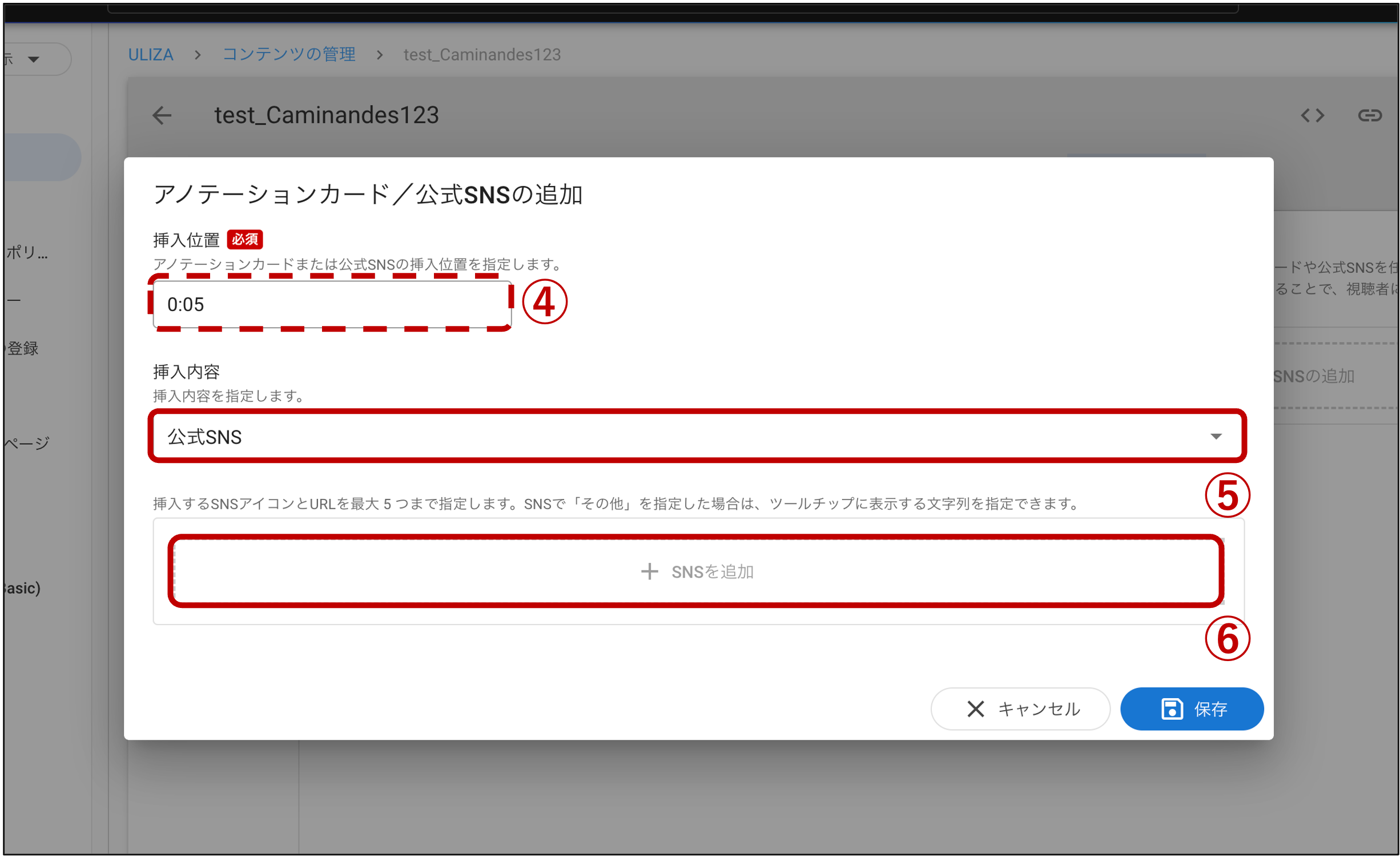
Task: Select the ポリ... sidebar item
Action: tap(27, 252)
